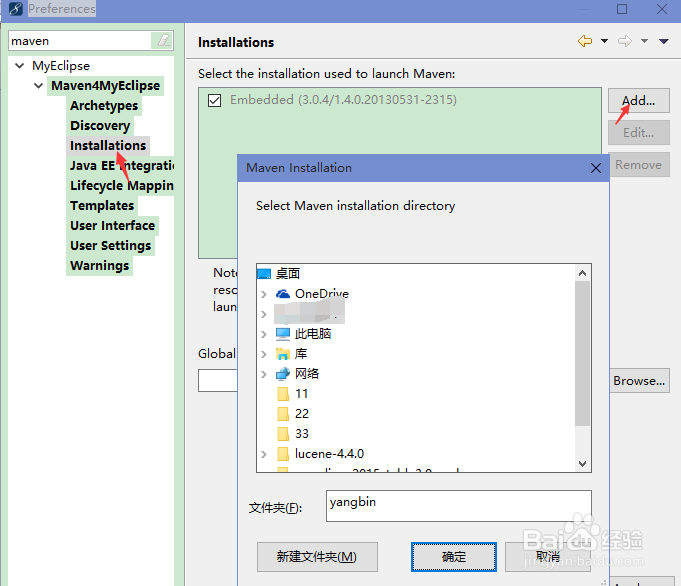681x586 pixels.
Task: Collapse the MyEclipse tree node
Action: [x=20, y=66]
